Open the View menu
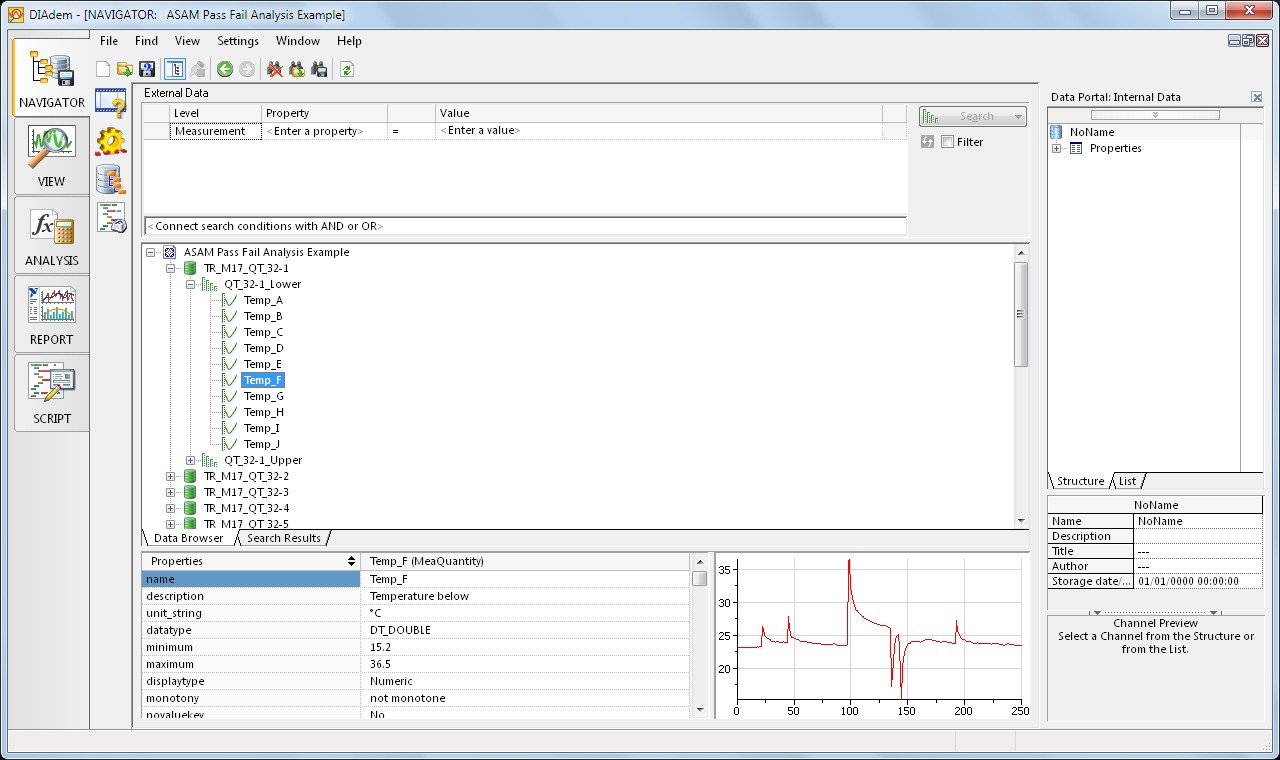The height and width of the screenshot is (760, 1280). coord(187,41)
